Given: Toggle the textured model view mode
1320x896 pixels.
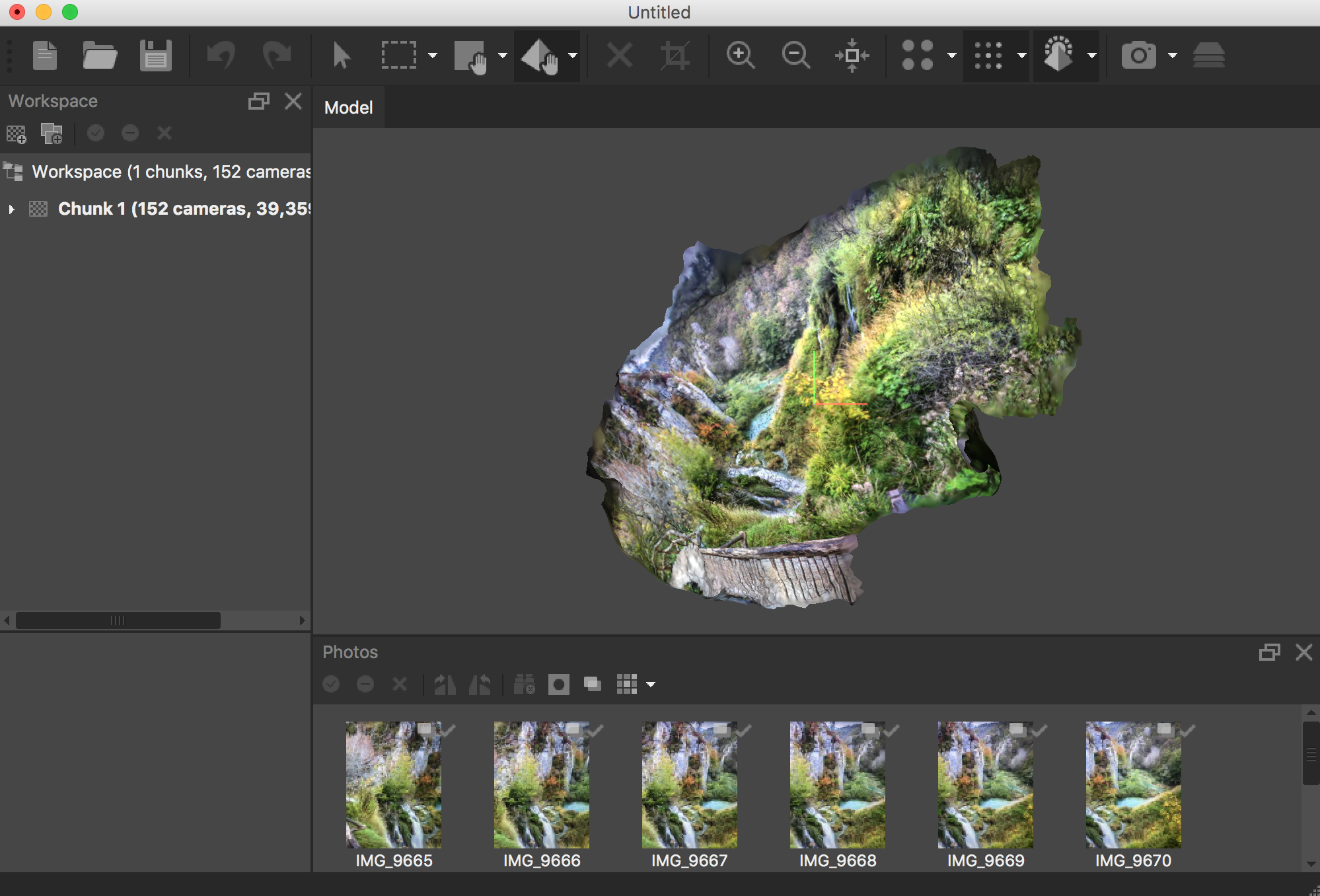Looking at the screenshot, I should (x=1058, y=56).
